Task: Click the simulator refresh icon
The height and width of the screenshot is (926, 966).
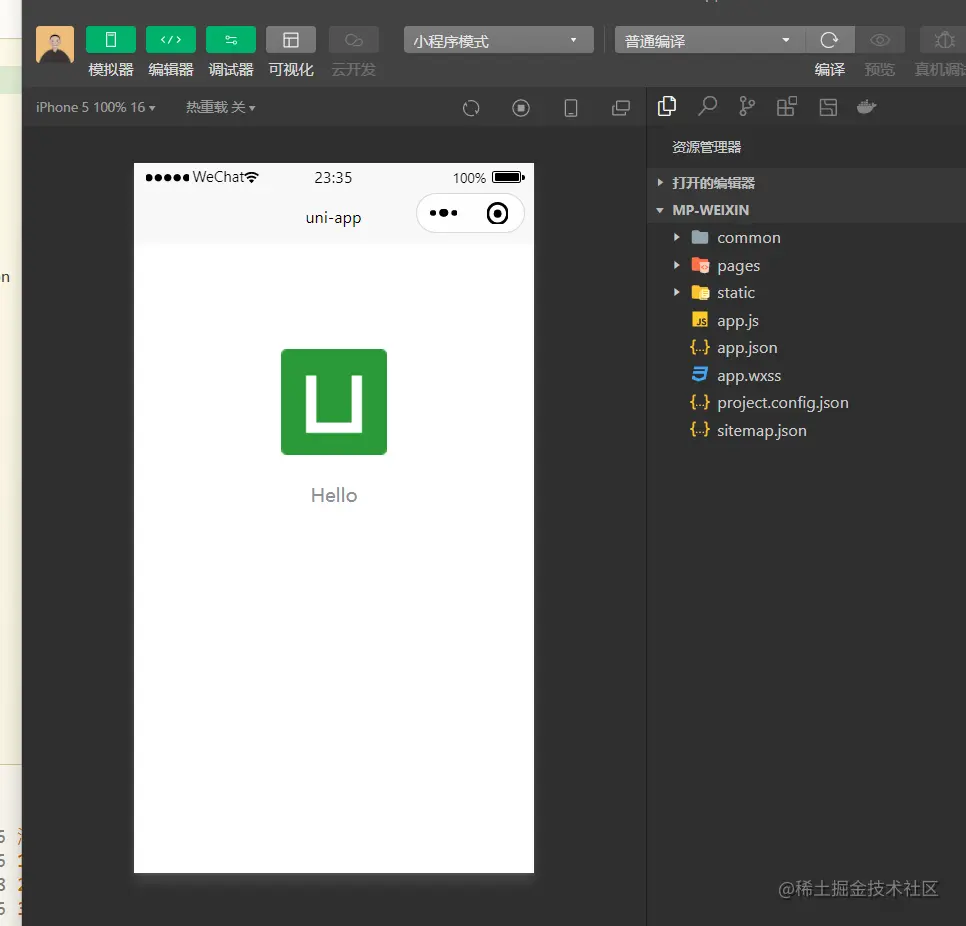Action: [x=471, y=108]
